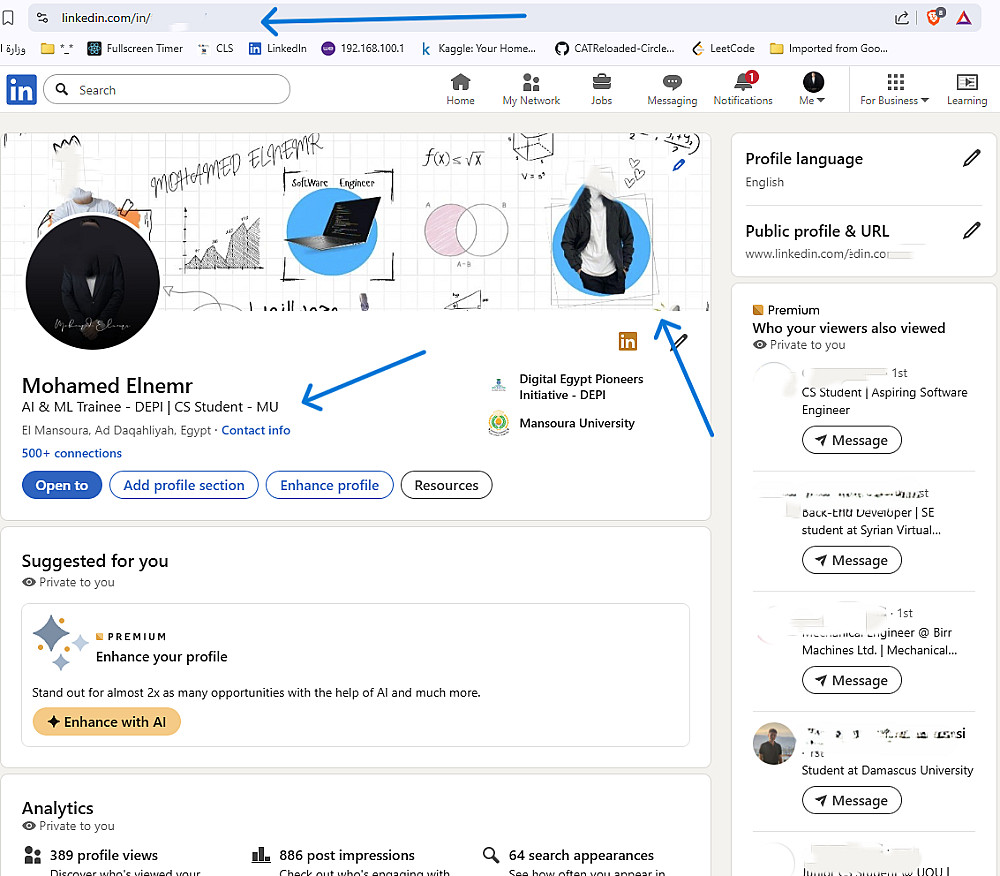Screen dimensions: 1000x876
Task: Open the CATReloaded-Circle GitHub bookmark
Action: click(x=615, y=48)
